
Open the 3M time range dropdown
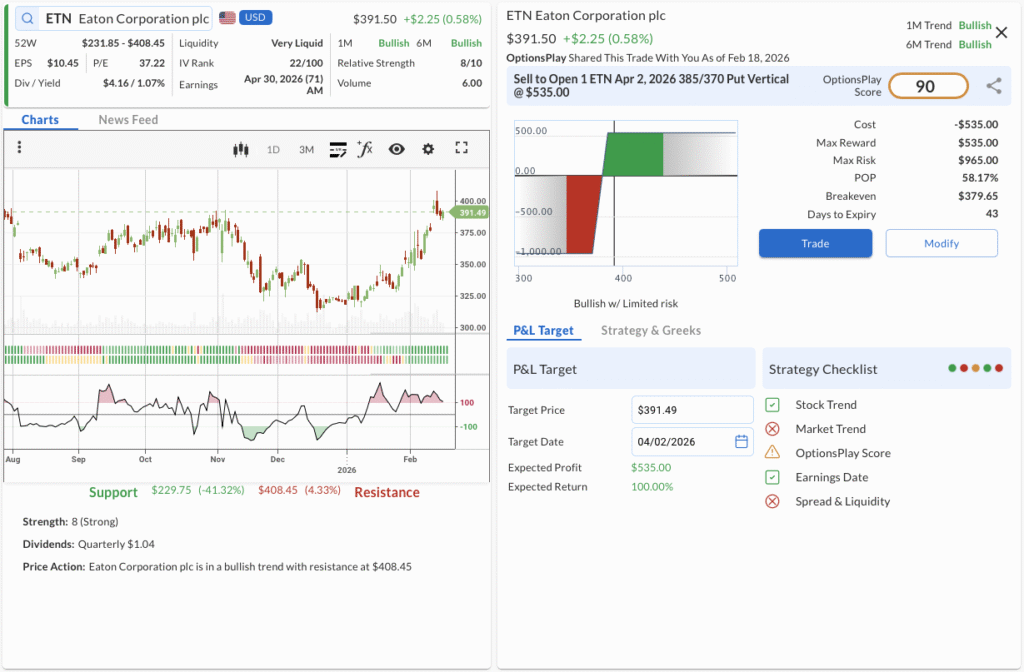(x=306, y=149)
